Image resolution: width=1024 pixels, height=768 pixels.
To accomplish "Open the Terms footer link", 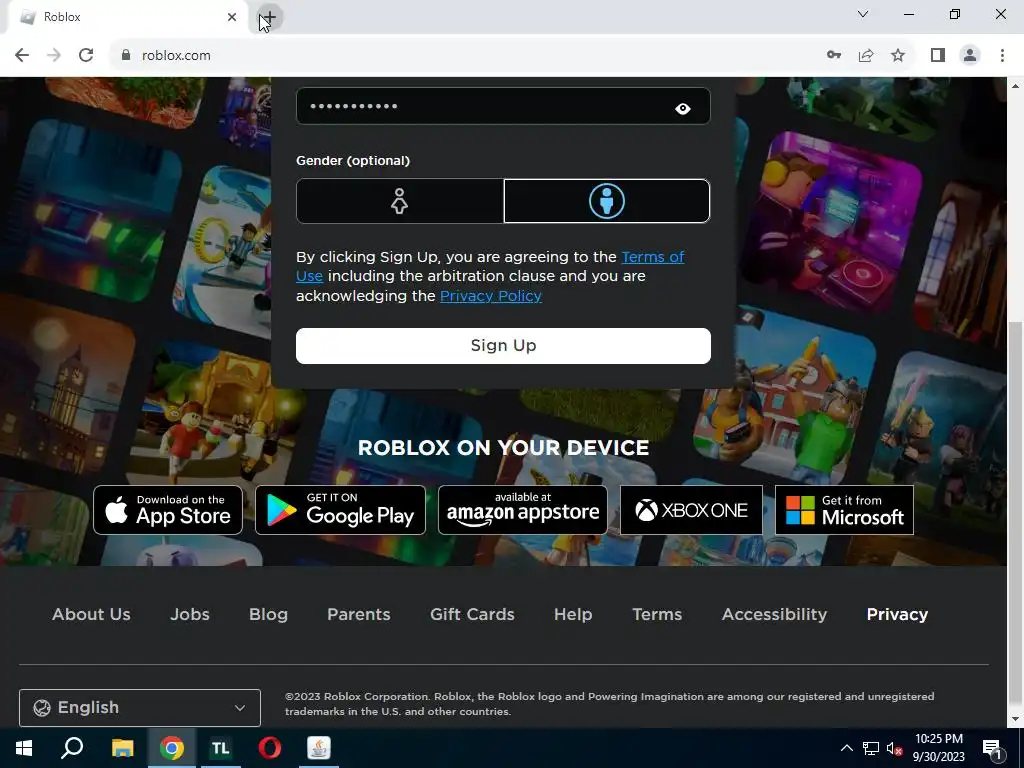I will [x=657, y=614].
